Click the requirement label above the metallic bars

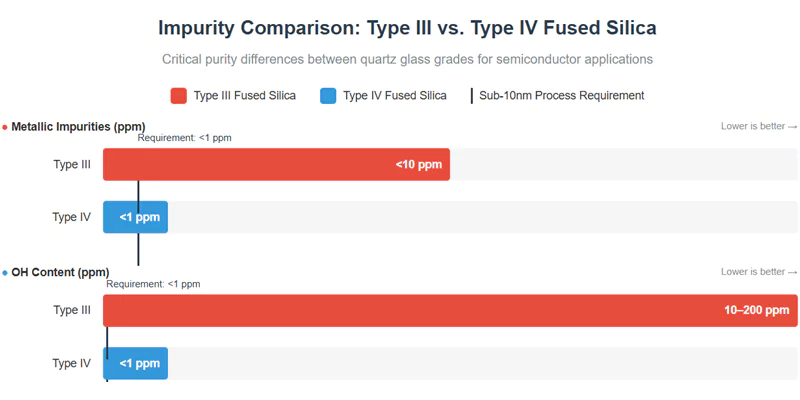point(184,138)
